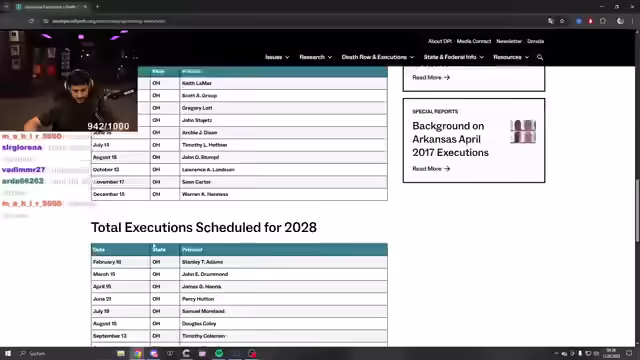Click the translate page icon in address bar
Viewport: 640px width, 360px height.
tap(551, 21)
